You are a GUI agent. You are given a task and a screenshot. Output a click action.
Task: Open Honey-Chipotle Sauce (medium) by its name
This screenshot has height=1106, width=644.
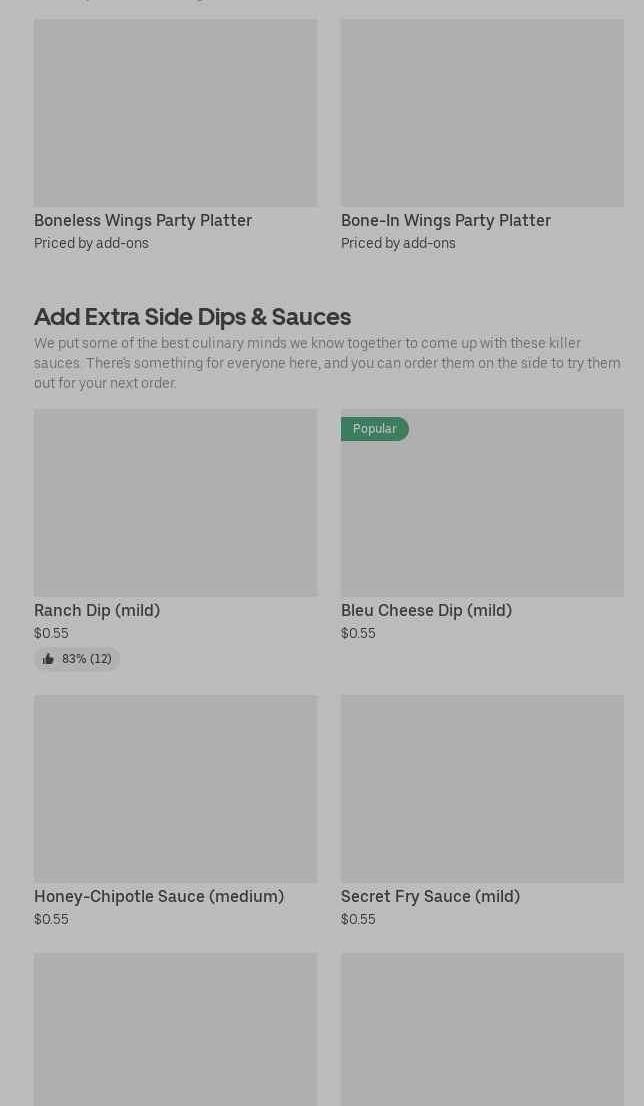tap(159, 896)
